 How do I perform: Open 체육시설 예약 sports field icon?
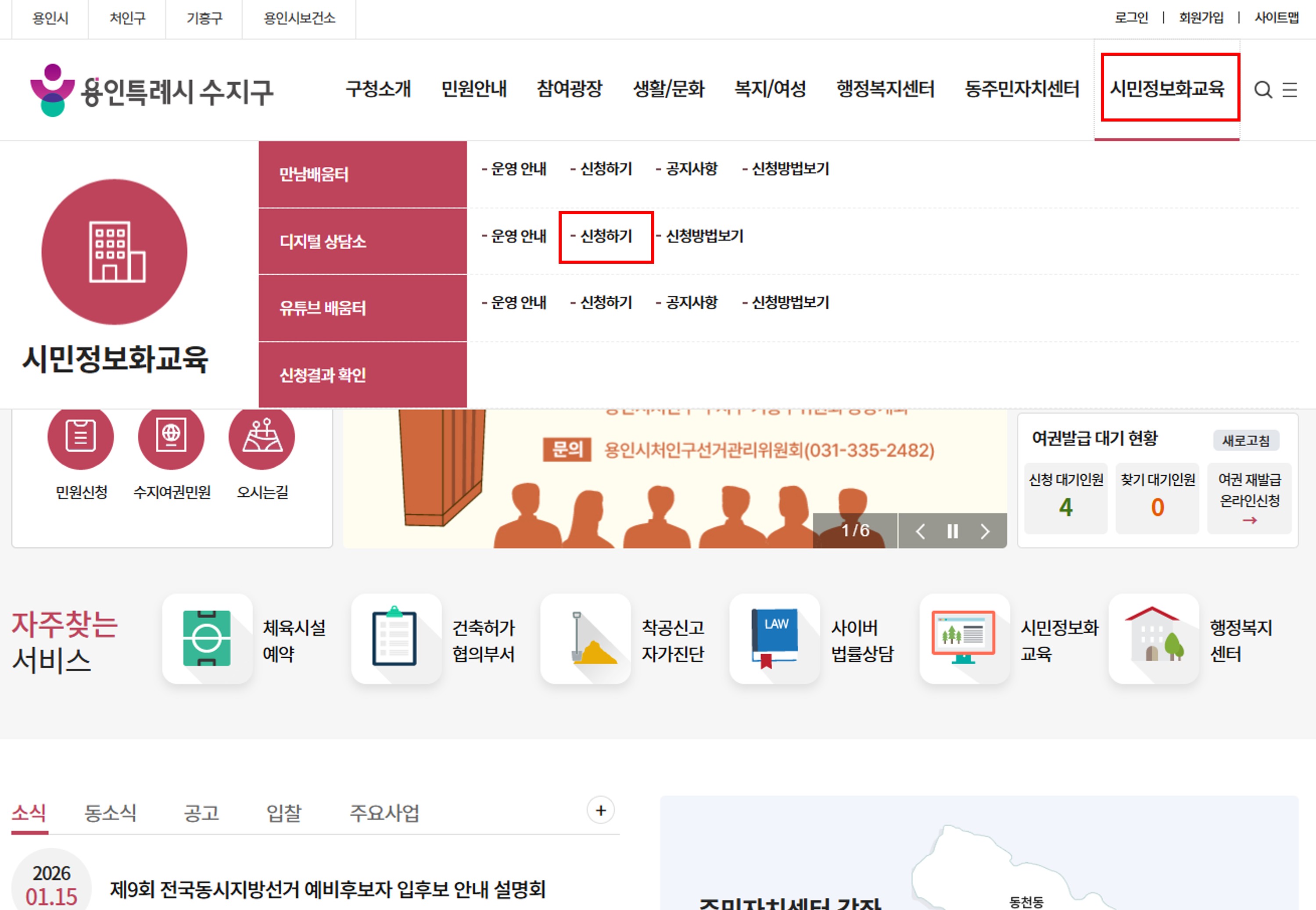point(207,638)
